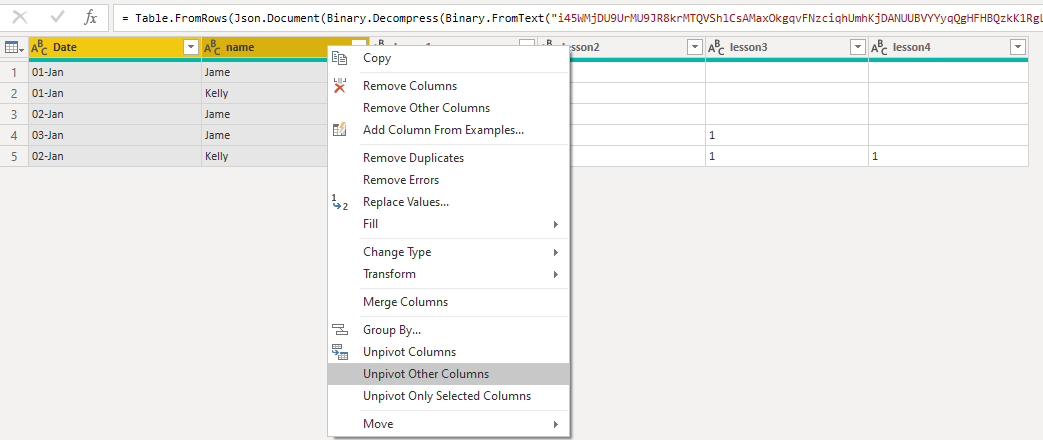Screen dimensions: 1043x440
Task: Select Unpivot Columns
Action: (x=448, y=351)
